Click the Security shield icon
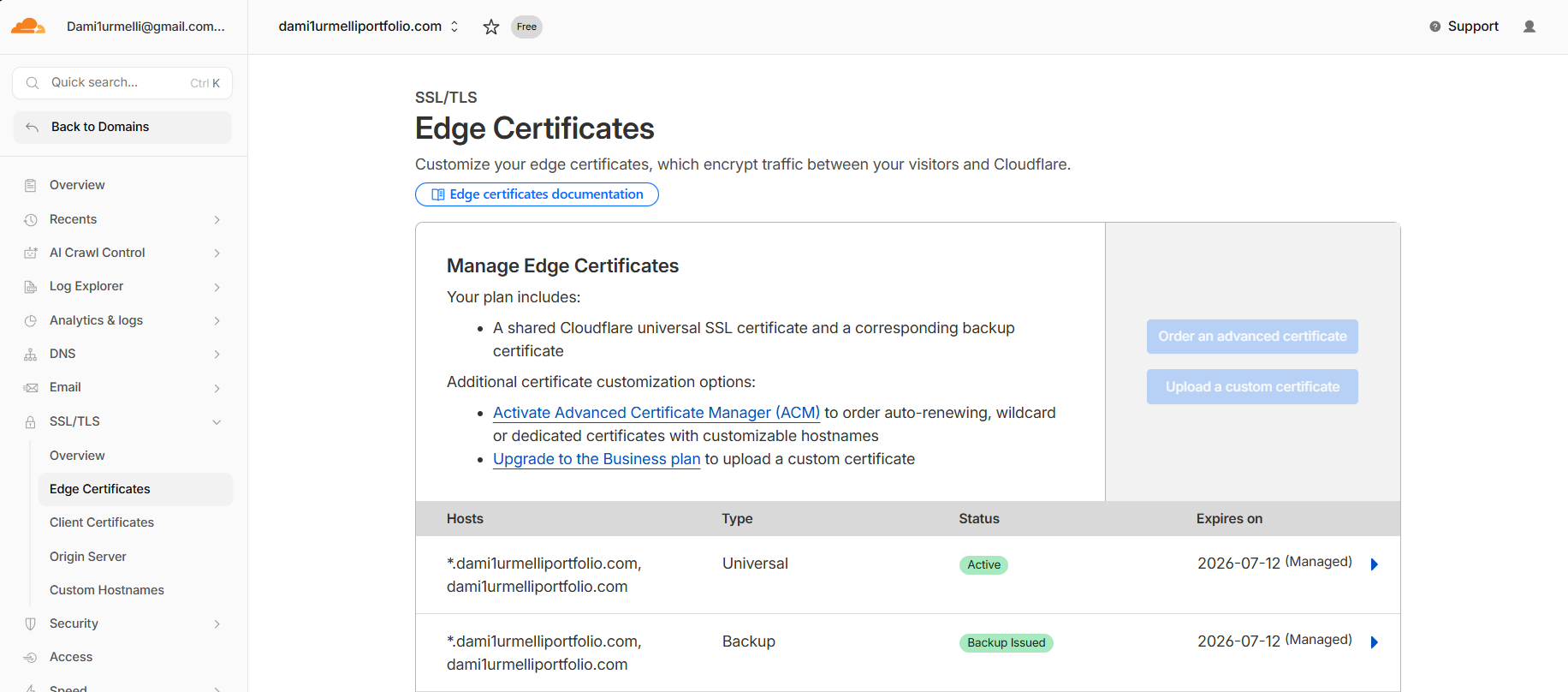 [31, 623]
